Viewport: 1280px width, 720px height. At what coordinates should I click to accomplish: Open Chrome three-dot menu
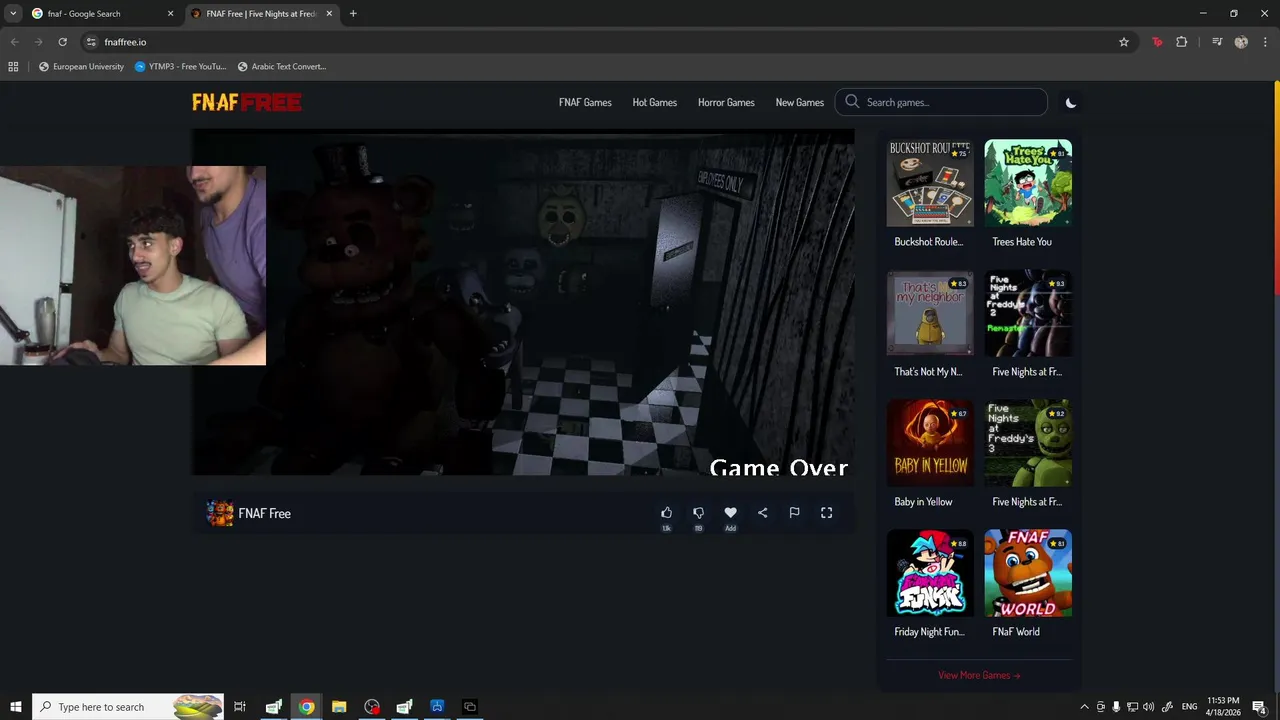[x=1265, y=42]
